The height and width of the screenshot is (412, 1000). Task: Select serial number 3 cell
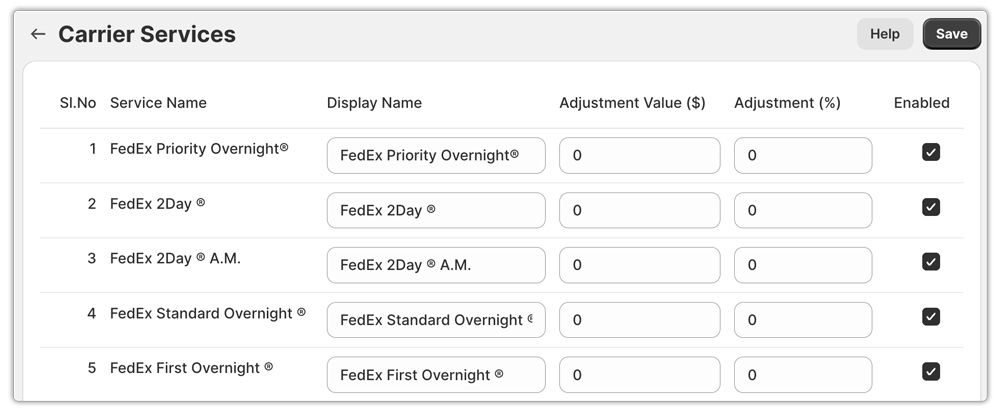(x=92, y=258)
